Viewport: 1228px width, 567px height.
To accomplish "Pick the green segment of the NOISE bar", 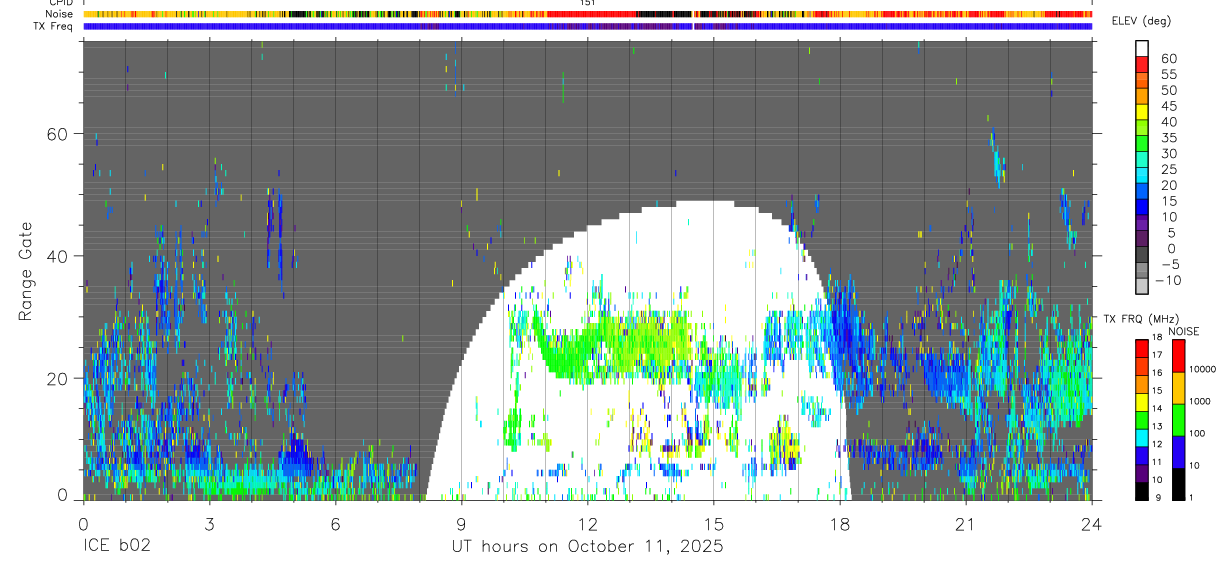I will (1178, 419).
